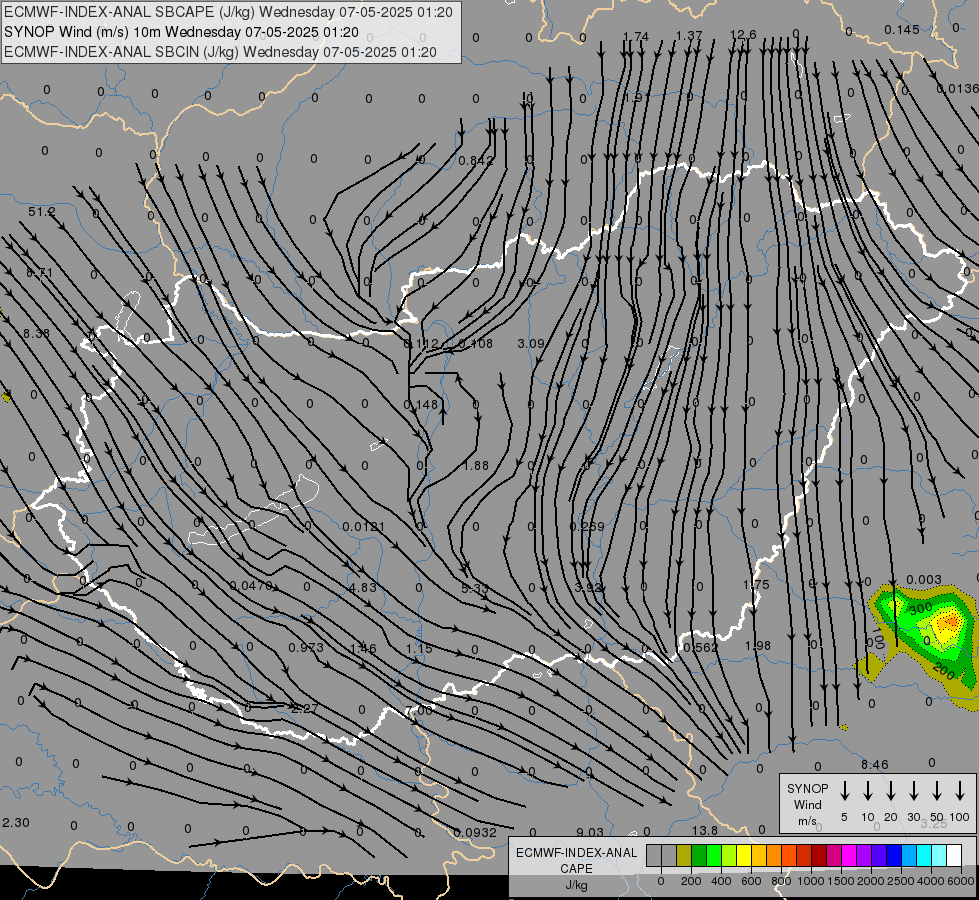Click the 8.71 value on the map
Image resolution: width=979 pixels, height=900 pixels.
click(x=39, y=273)
